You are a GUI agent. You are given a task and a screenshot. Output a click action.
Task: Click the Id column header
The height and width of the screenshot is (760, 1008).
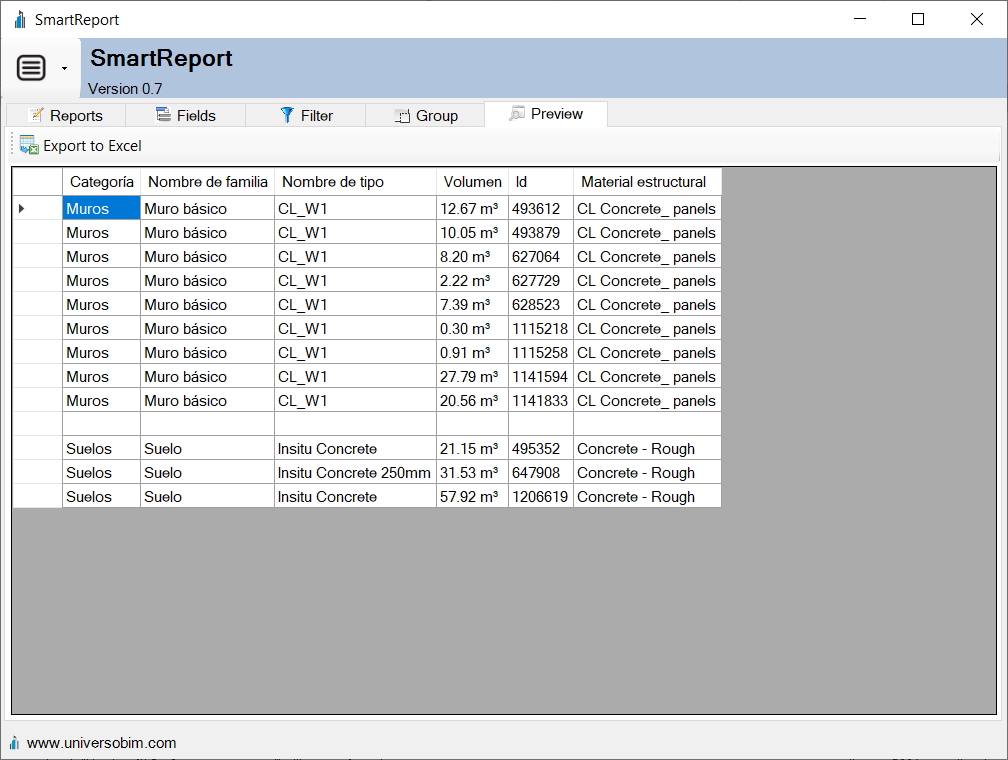tap(541, 182)
